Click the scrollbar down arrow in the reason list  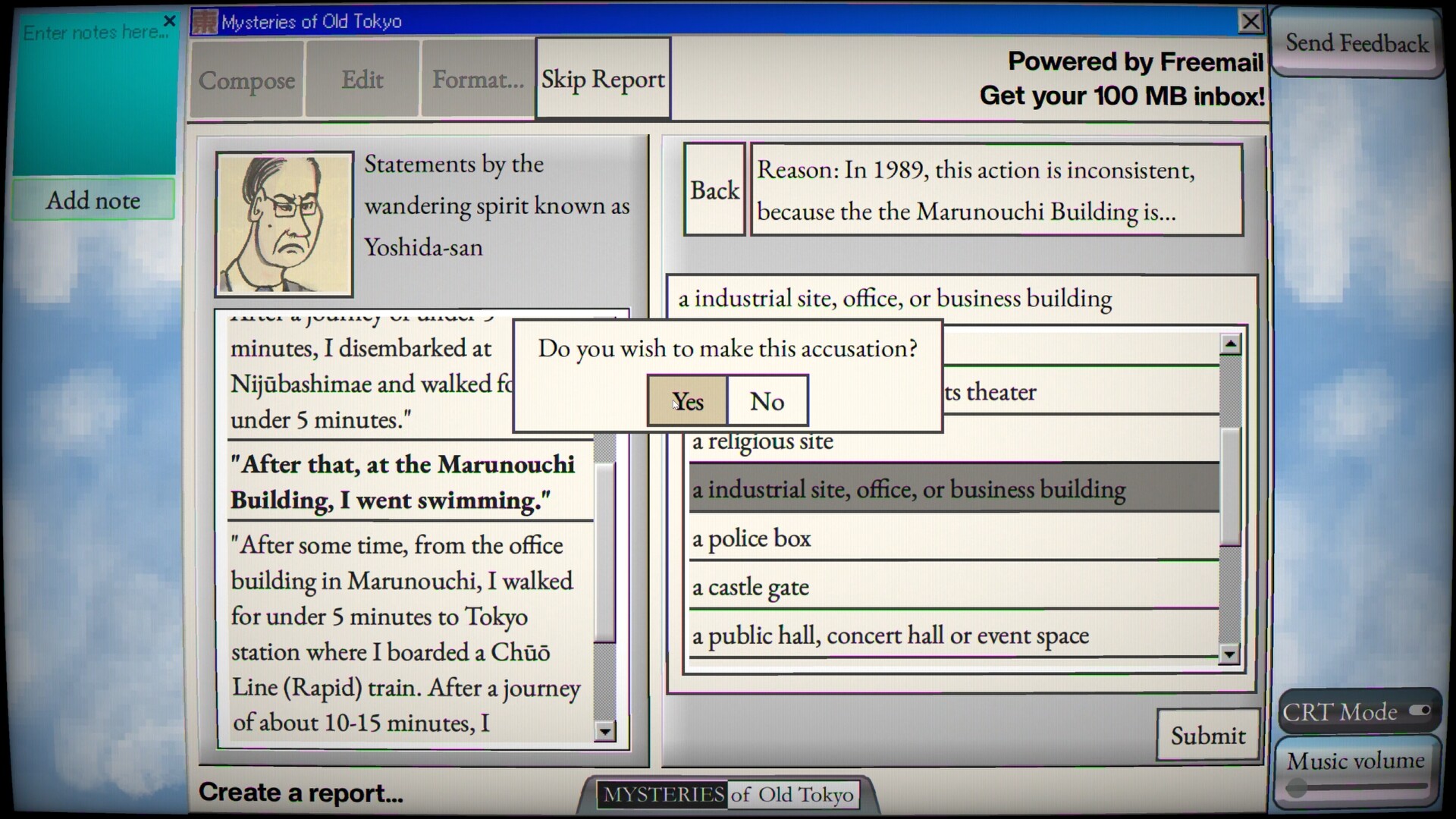click(1230, 654)
